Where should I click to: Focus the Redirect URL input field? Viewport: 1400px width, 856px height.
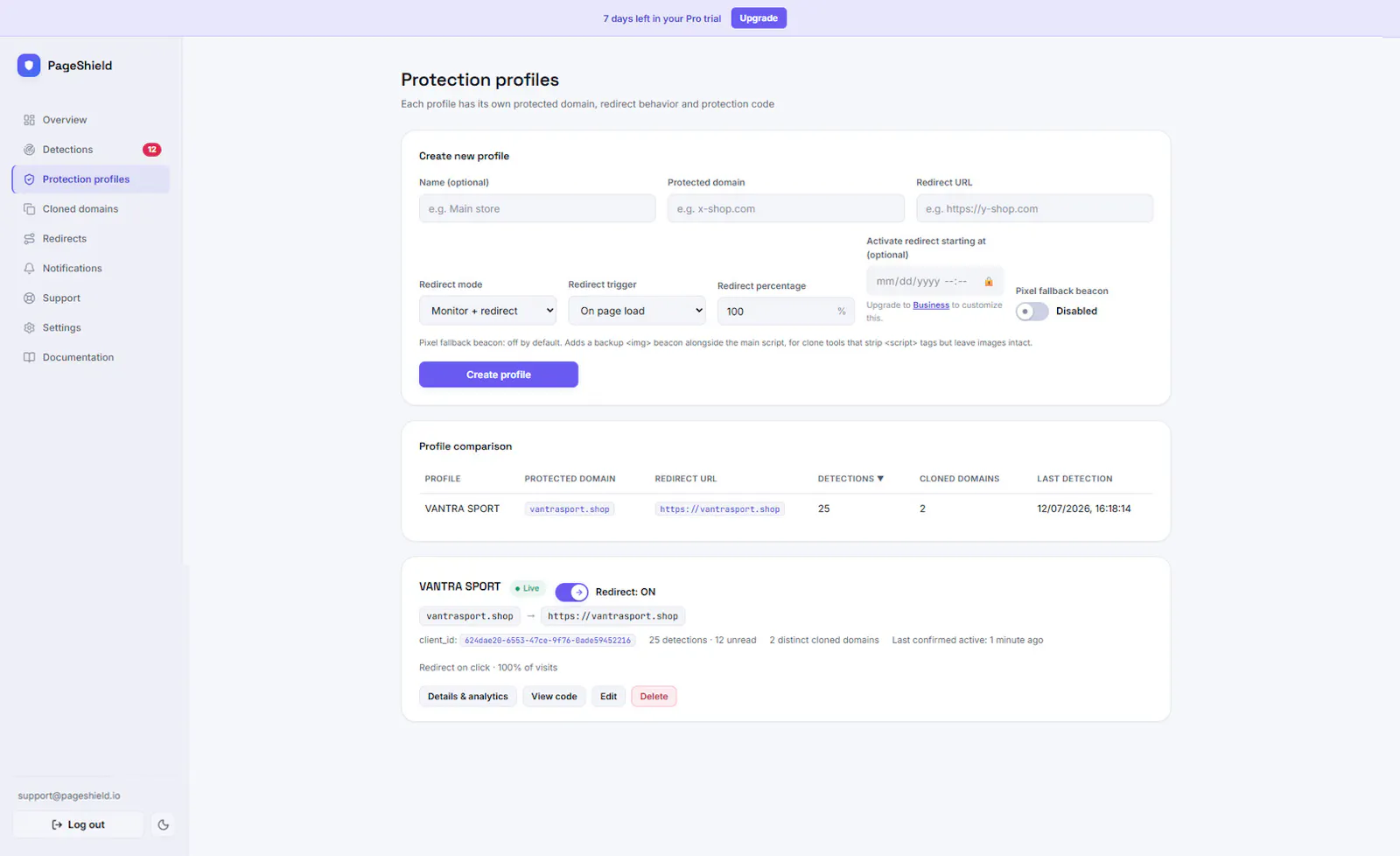click(1034, 208)
